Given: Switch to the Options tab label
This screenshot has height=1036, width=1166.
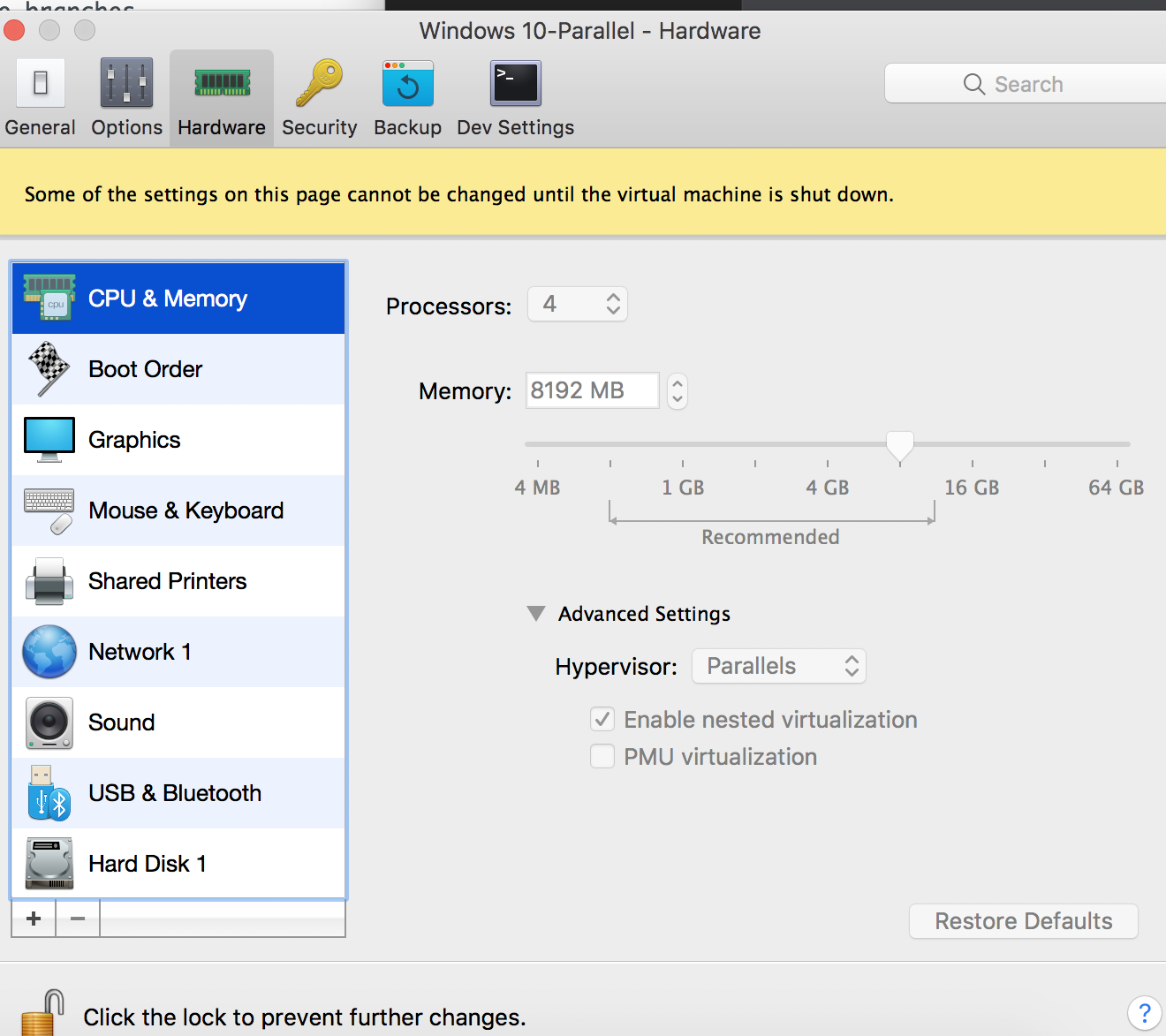Looking at the screenshot, I should point(126,127).
